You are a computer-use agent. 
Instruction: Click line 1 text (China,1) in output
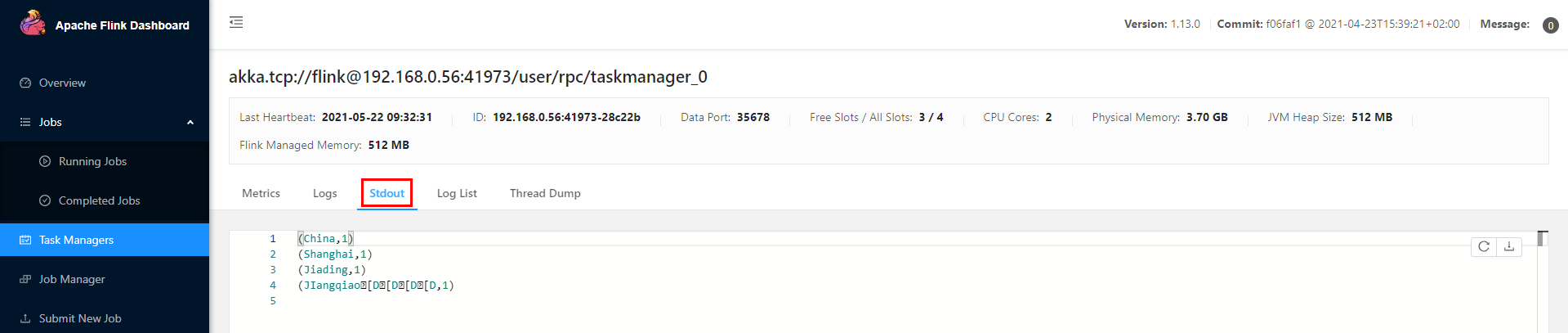tap(326, 239)
